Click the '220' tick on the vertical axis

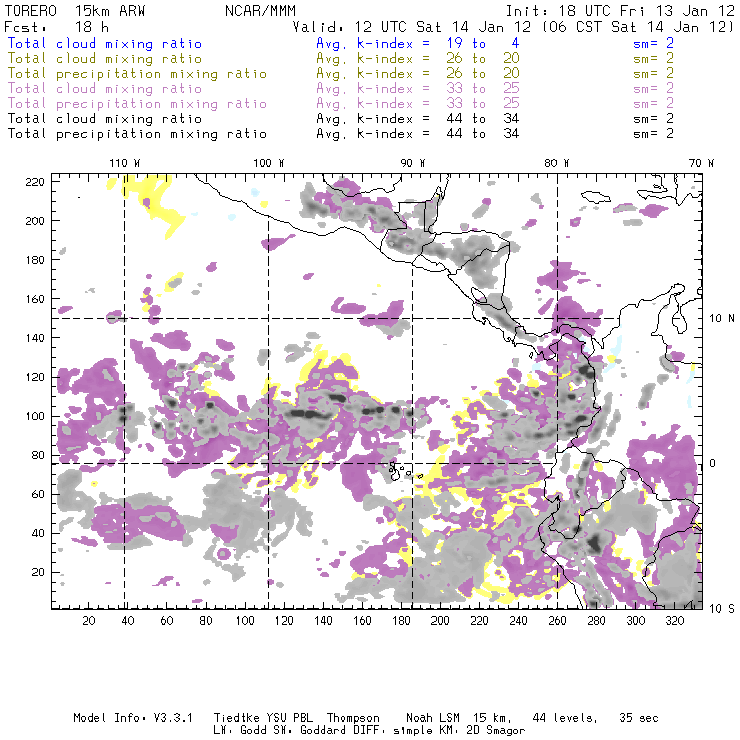[35, 182]
